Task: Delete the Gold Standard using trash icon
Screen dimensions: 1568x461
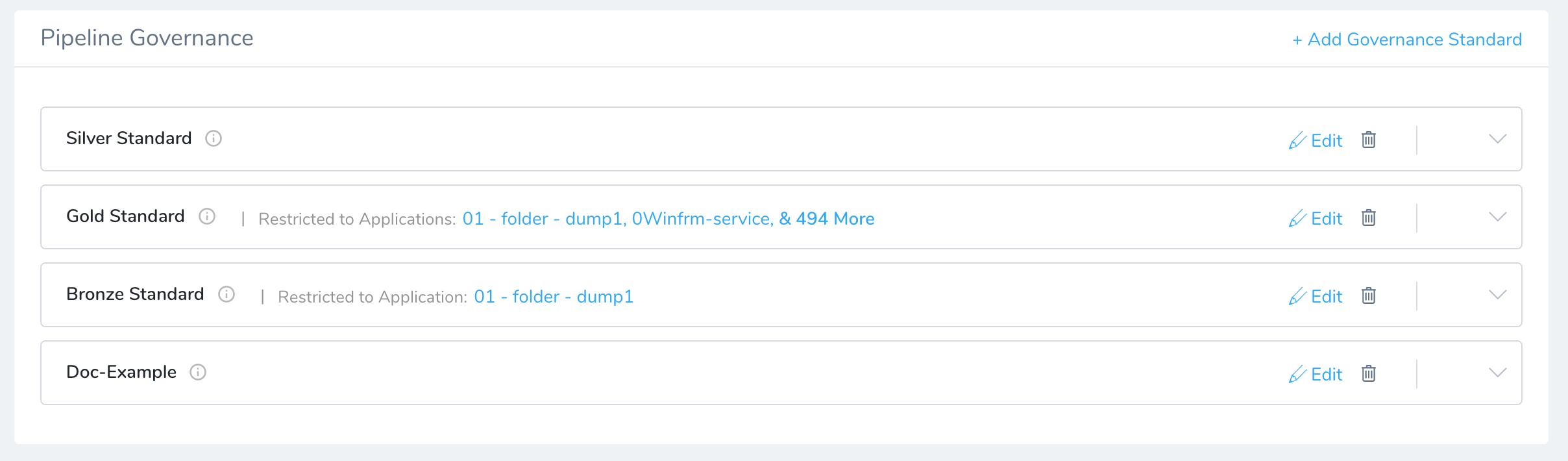Action: tap(1369, 218)
